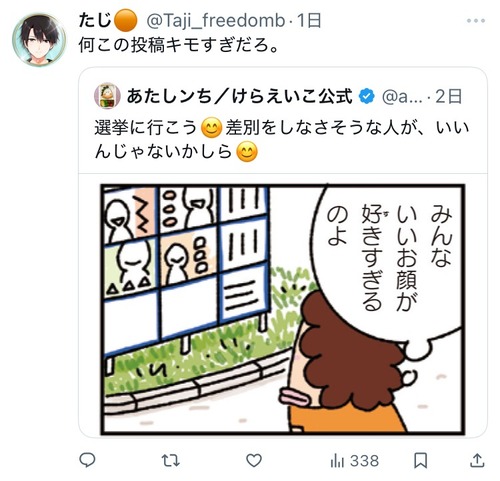Image resolution: width=500 pixels, height=481 pixels.
Task: Open the reply comment icon
Action: [87, 460]
